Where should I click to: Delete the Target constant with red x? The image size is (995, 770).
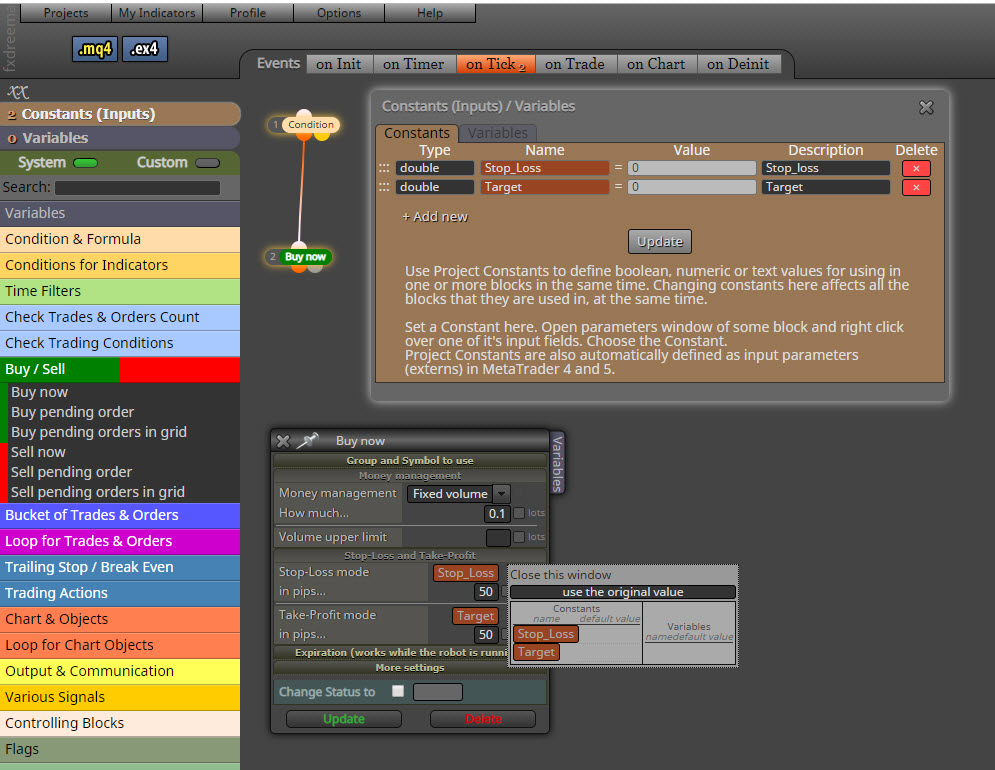[916, 187]
